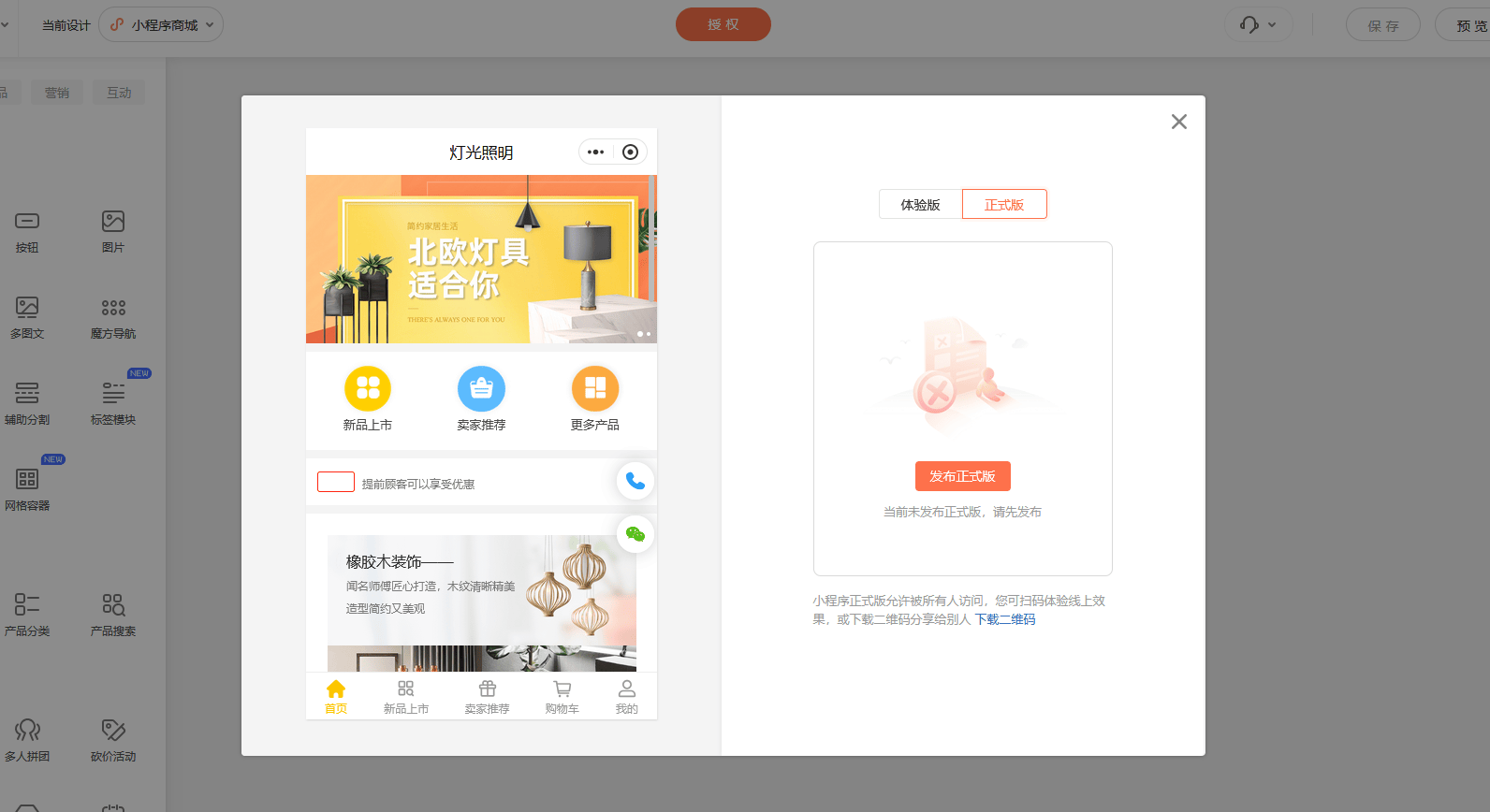Open 更多产品 orange icon

(x=595, y=388)
